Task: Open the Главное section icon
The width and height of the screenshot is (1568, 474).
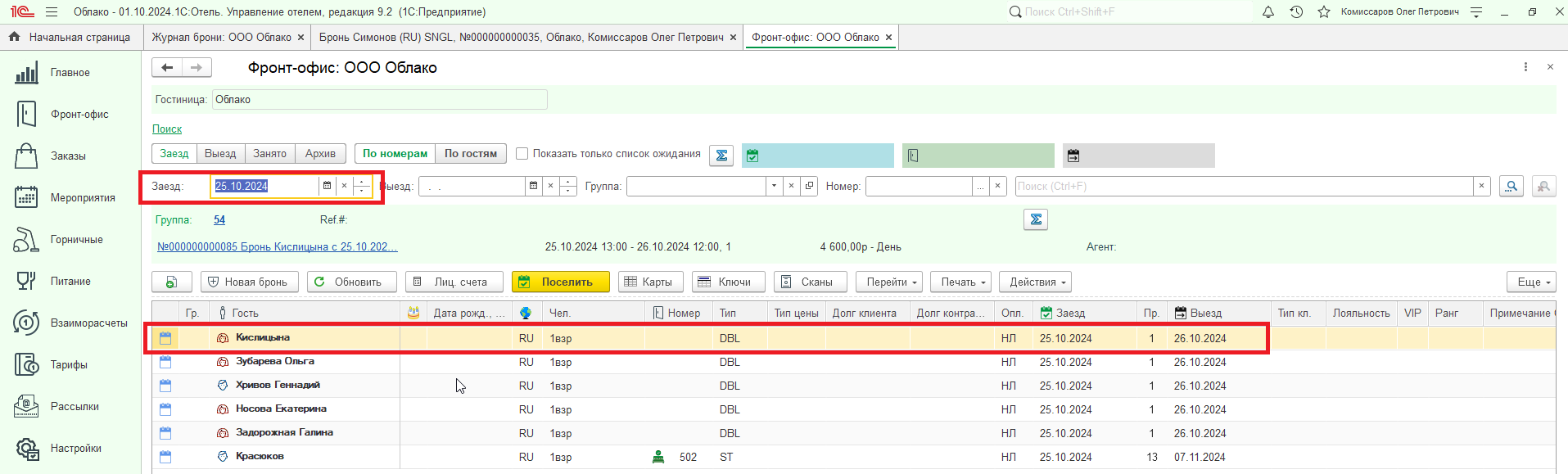Action: point(26,73)
